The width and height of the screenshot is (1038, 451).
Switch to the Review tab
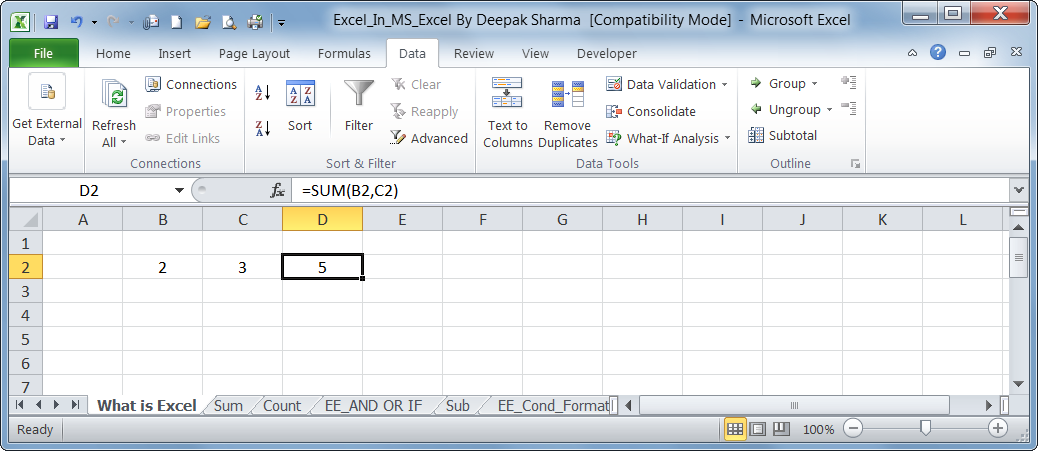[474, 54]
